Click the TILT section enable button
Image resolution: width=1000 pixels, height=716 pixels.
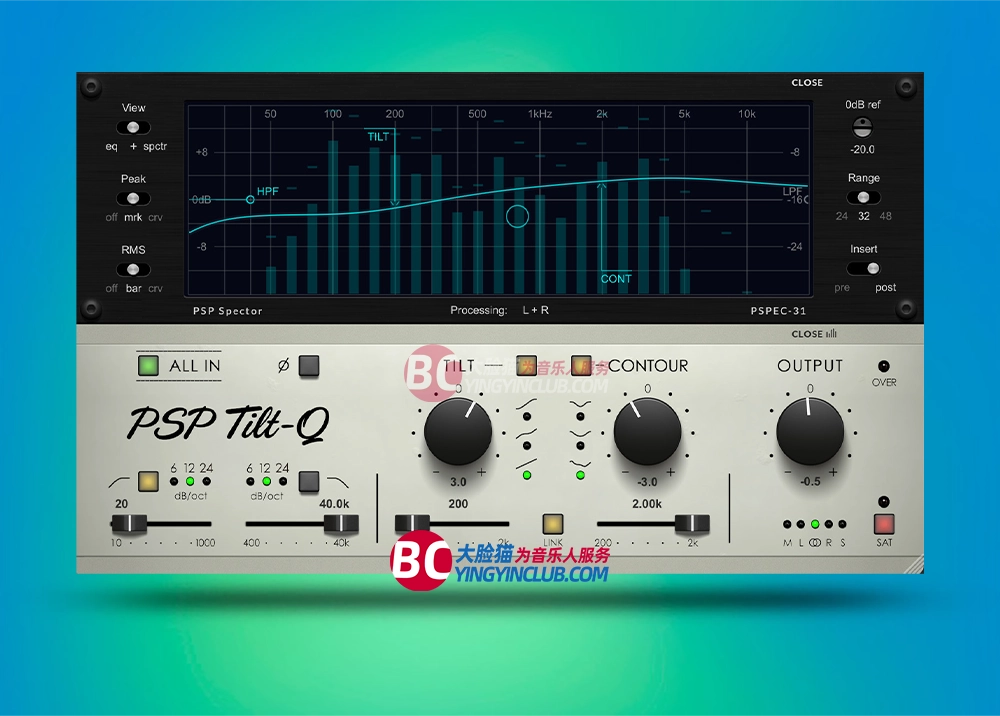pos(526,365)
